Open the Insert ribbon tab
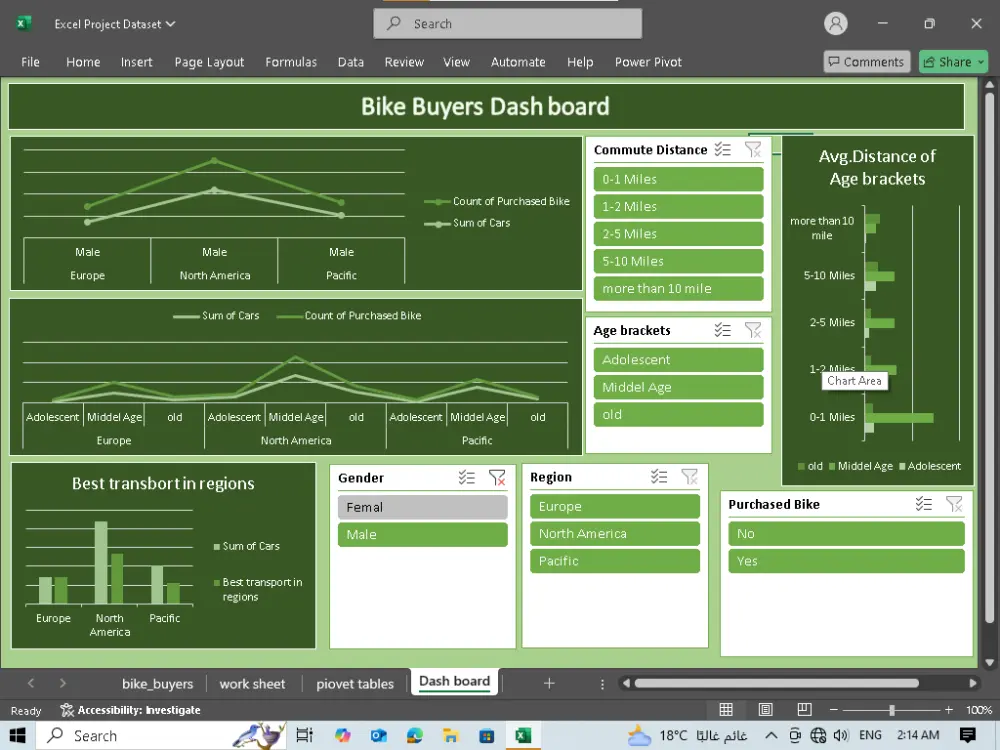 point(136,62)
